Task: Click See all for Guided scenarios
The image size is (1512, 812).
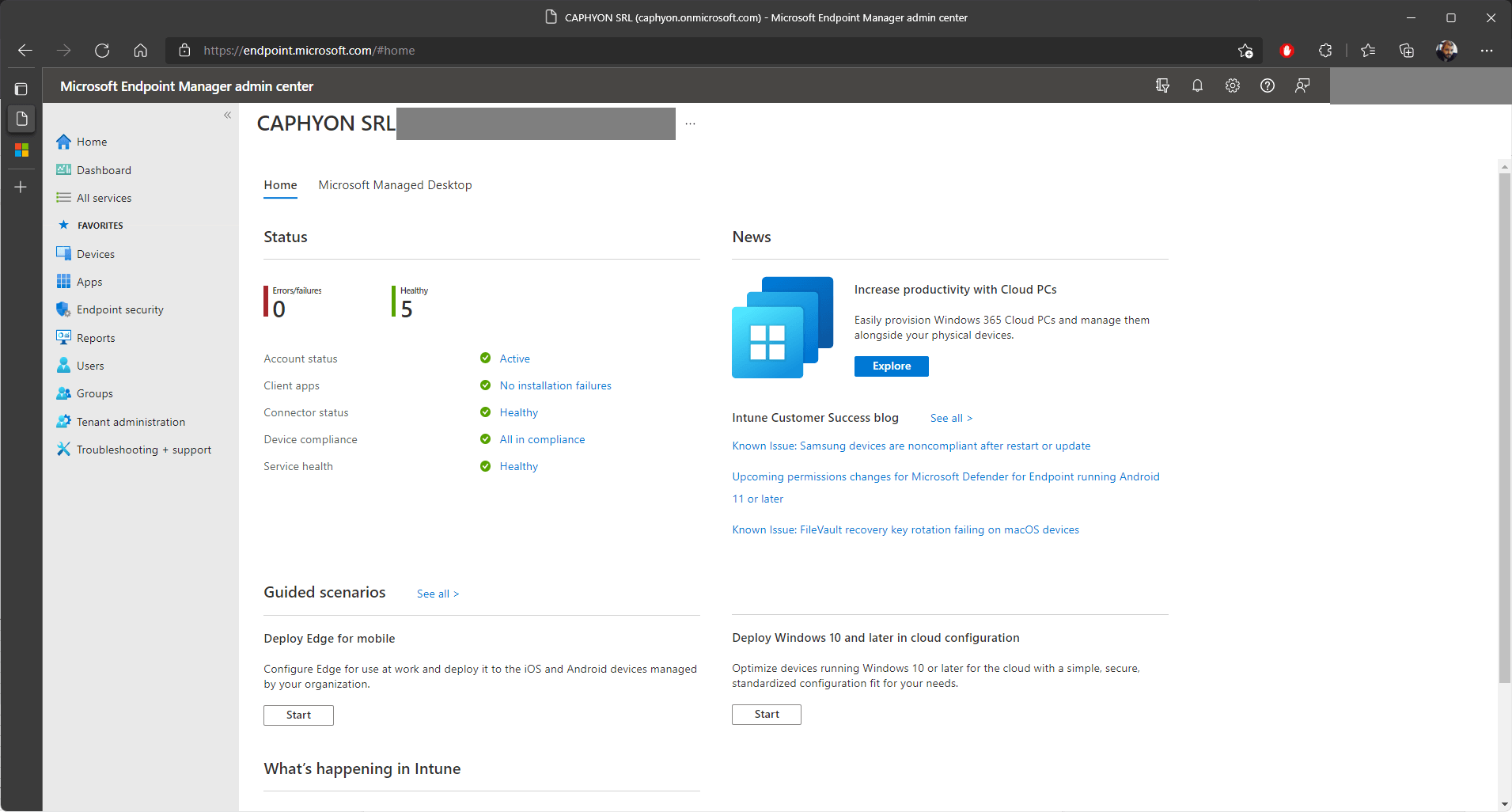Action: [438, 594]
